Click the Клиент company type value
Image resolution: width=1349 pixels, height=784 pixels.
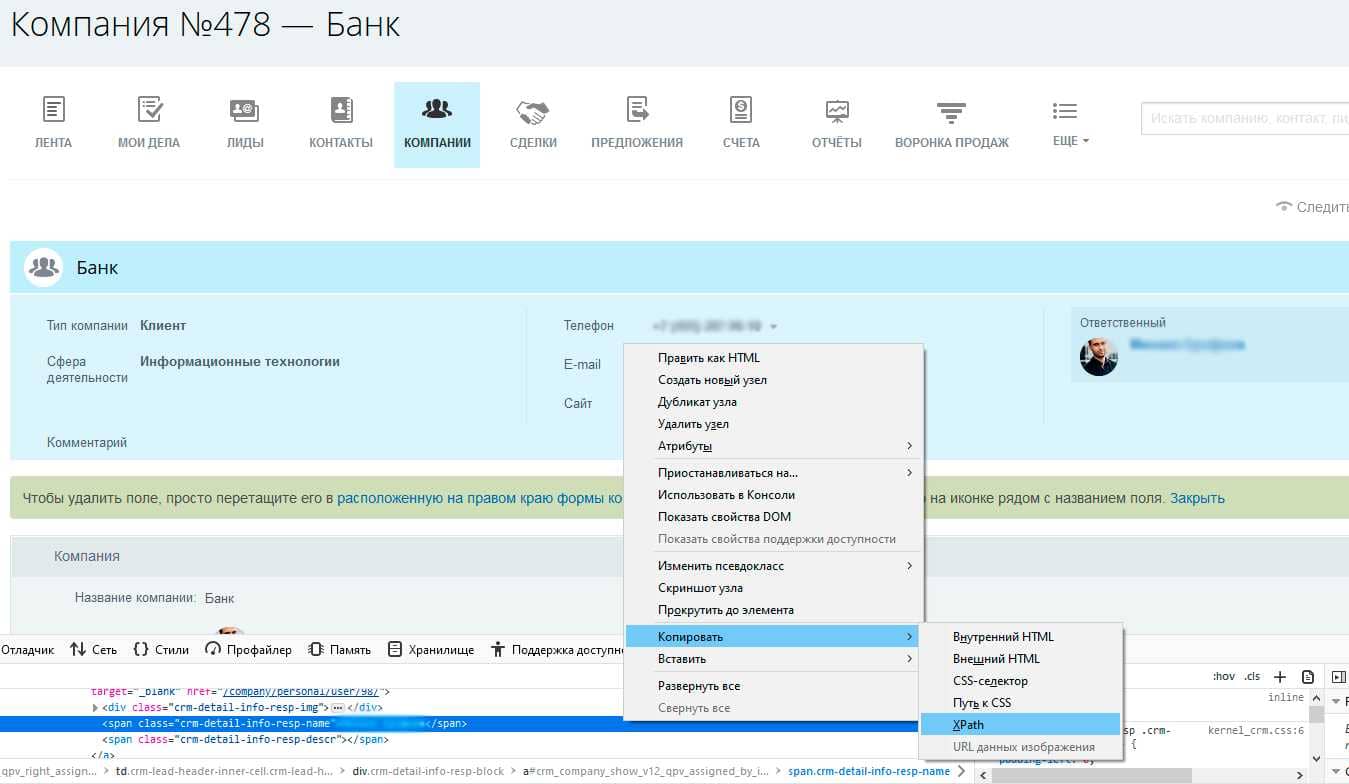(x=163, y=325)
